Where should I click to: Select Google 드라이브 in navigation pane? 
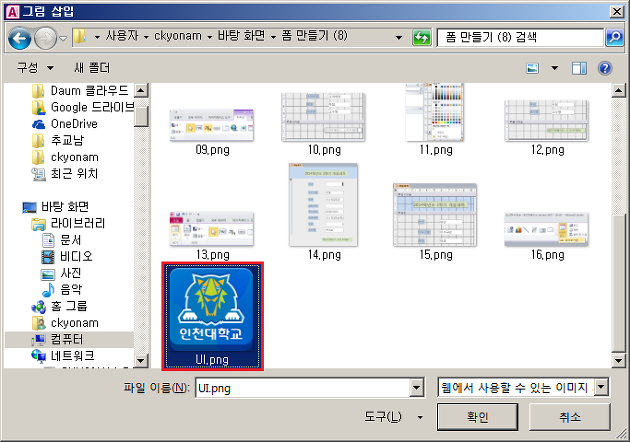click(x=83, y=107)
